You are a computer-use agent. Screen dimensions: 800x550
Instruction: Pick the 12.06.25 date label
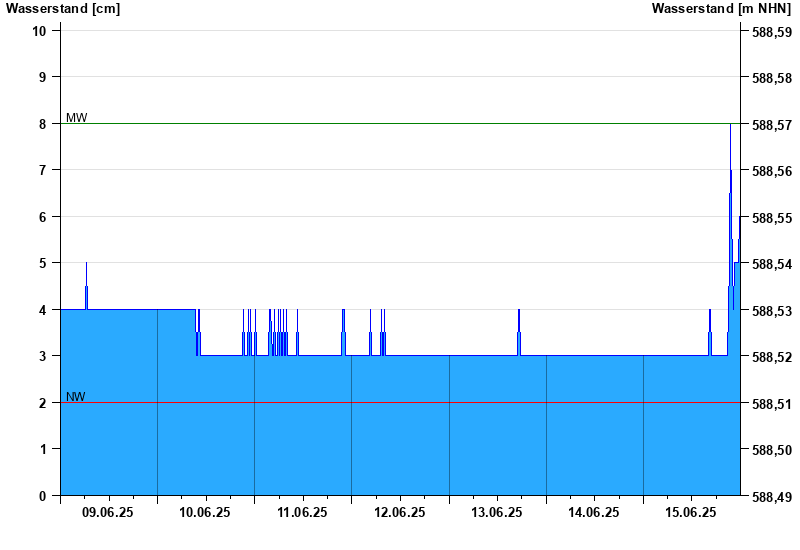(399, 512)
